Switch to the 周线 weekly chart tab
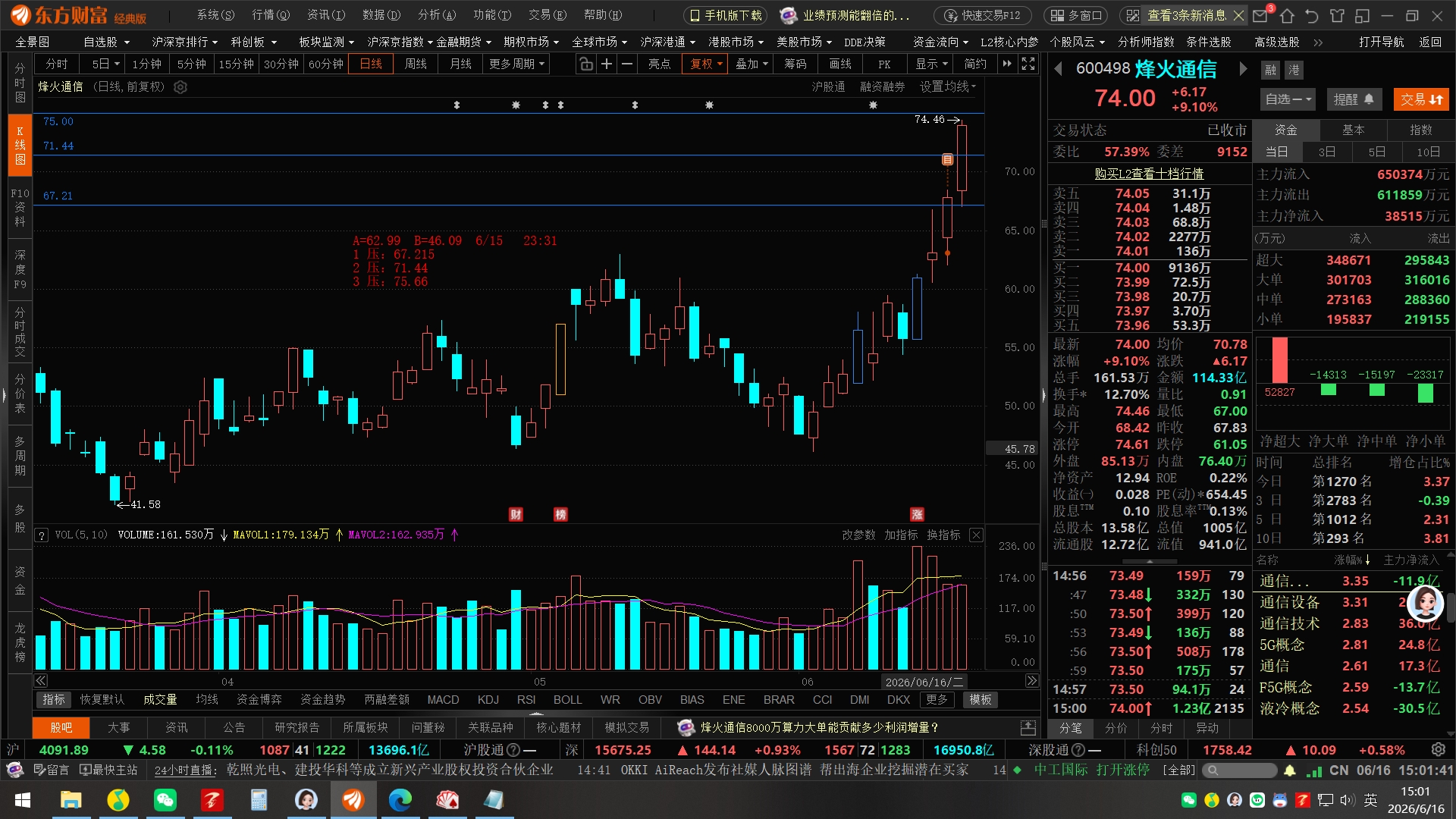 point(416,64)
